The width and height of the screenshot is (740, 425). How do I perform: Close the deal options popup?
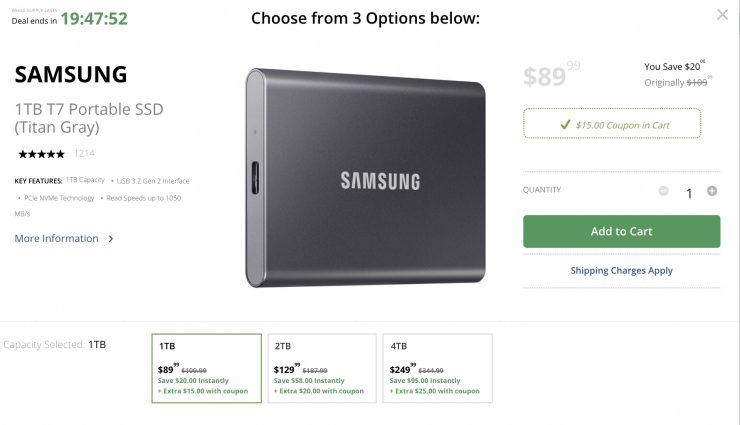click(x=722, y=15)
